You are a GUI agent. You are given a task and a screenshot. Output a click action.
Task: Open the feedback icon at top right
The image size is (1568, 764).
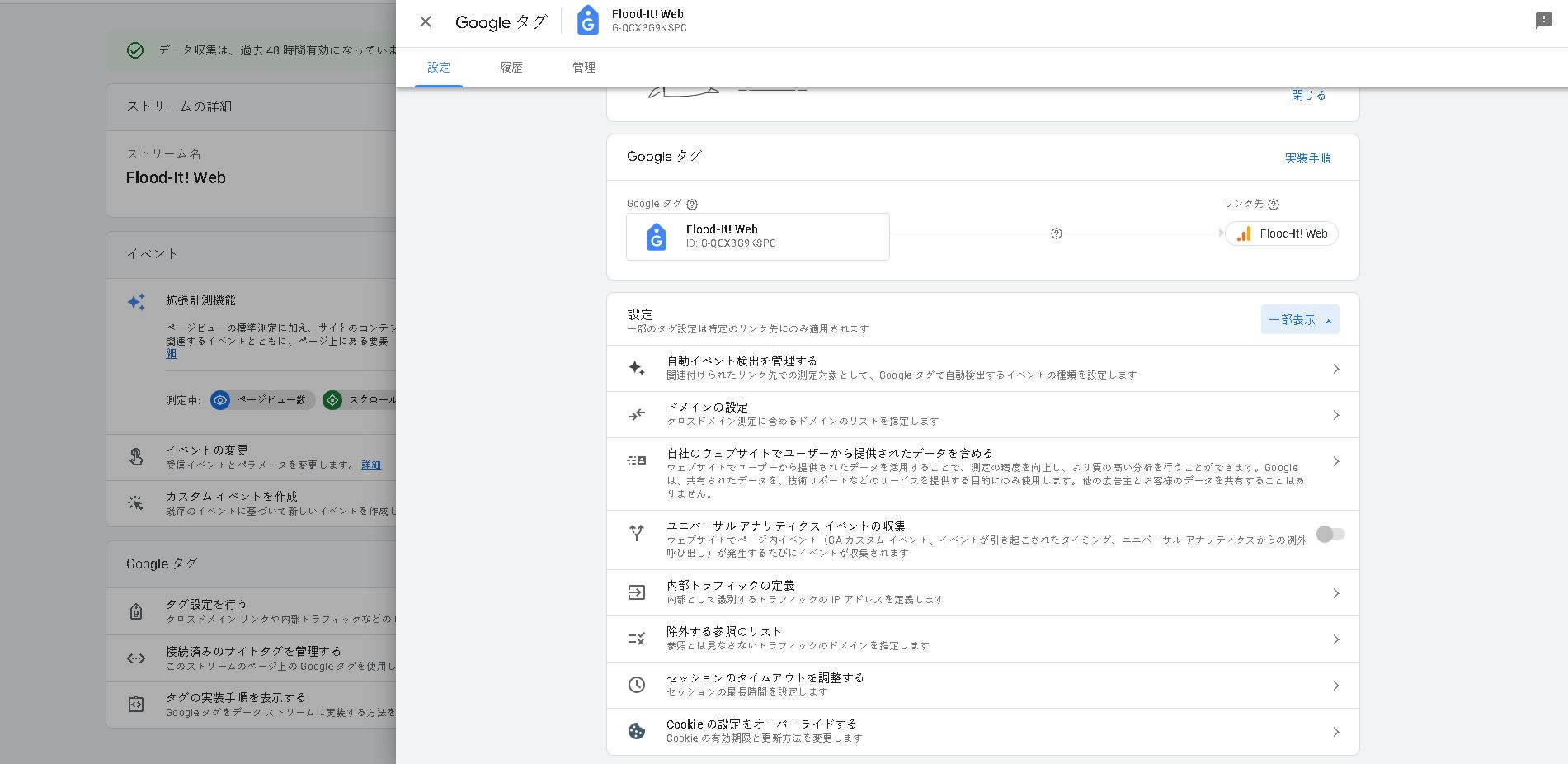(x=1544, y=21)
